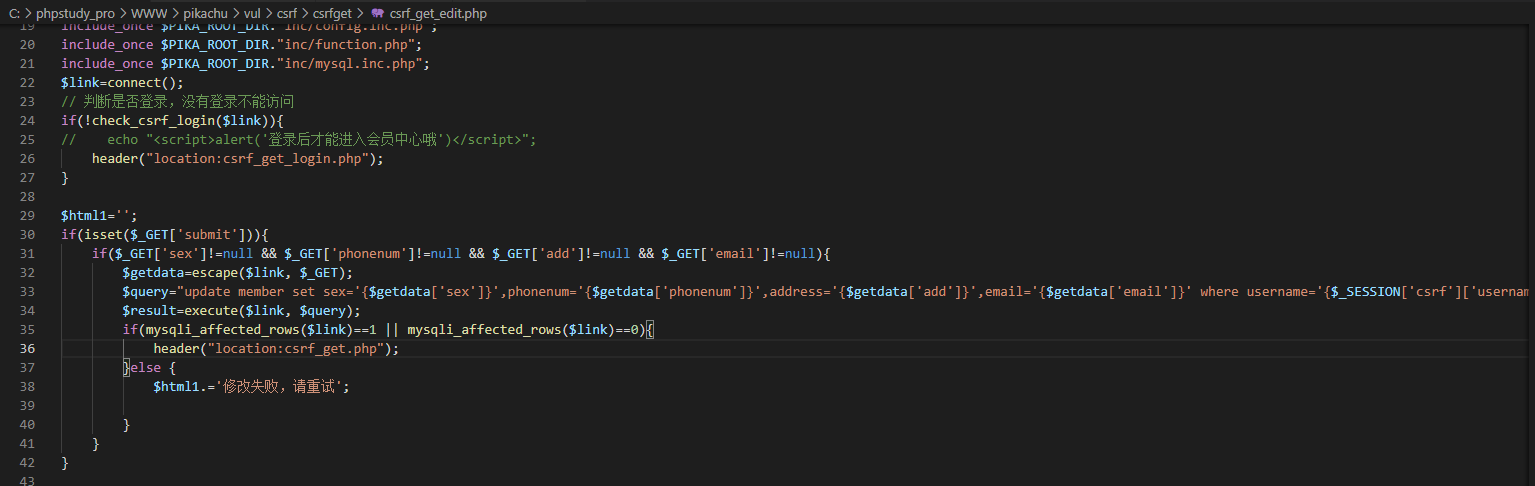Click $getdata=escape($link, $_GET); line

point(238,273)
